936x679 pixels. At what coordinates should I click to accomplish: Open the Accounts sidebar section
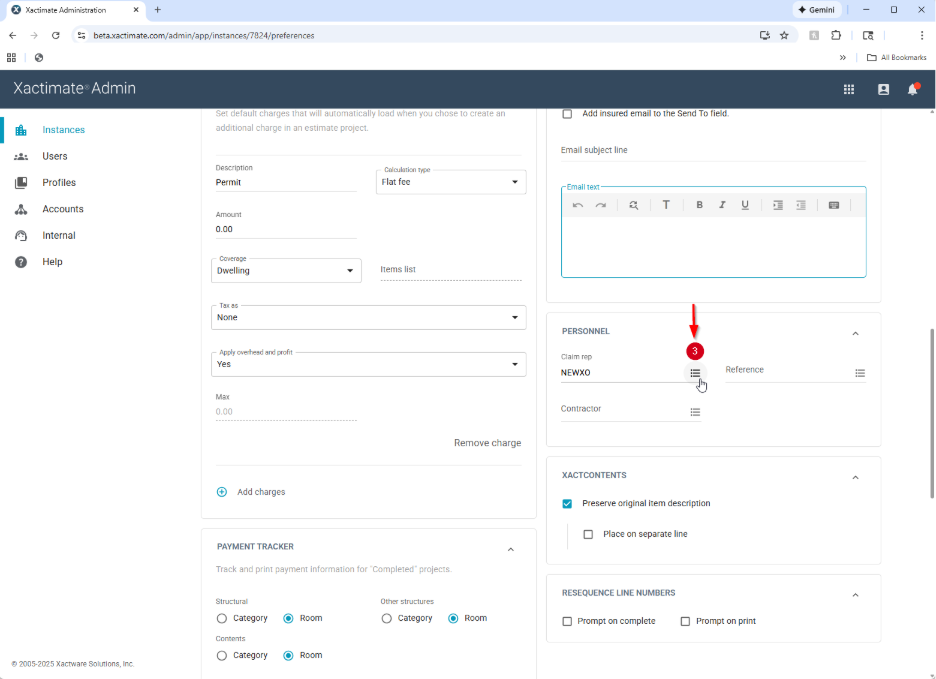pos(63,209)
